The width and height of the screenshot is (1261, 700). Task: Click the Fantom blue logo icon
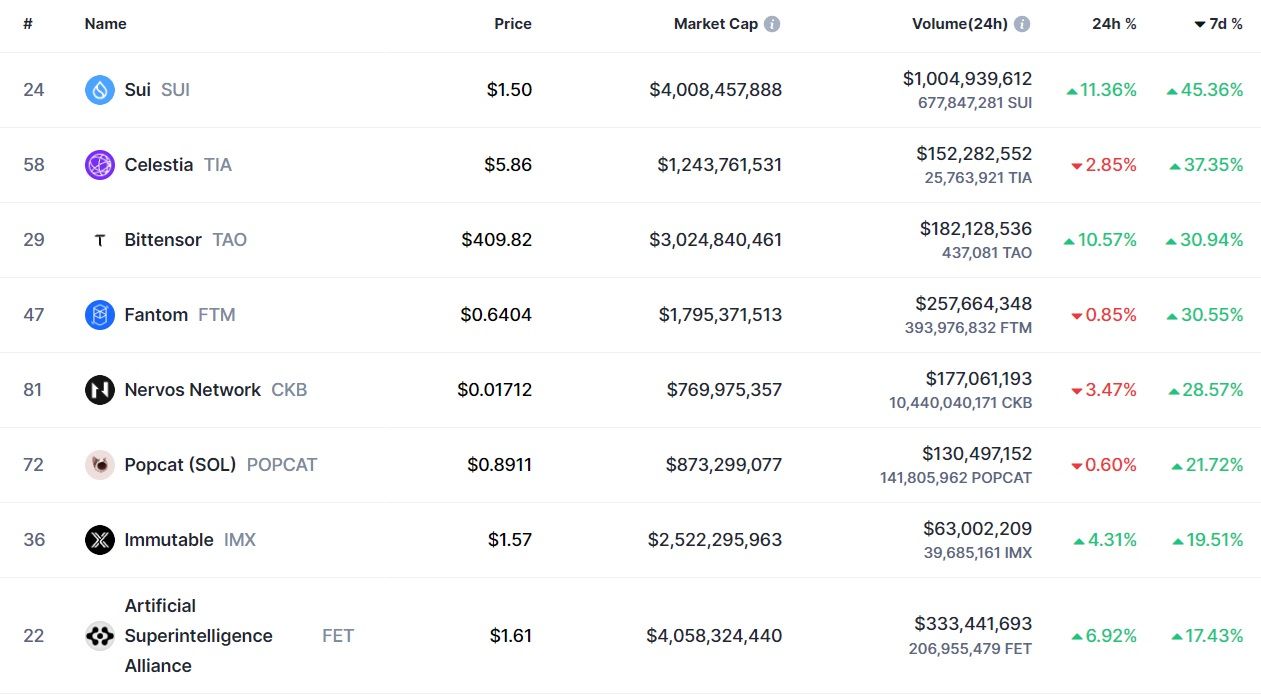[x=100, y=315]
